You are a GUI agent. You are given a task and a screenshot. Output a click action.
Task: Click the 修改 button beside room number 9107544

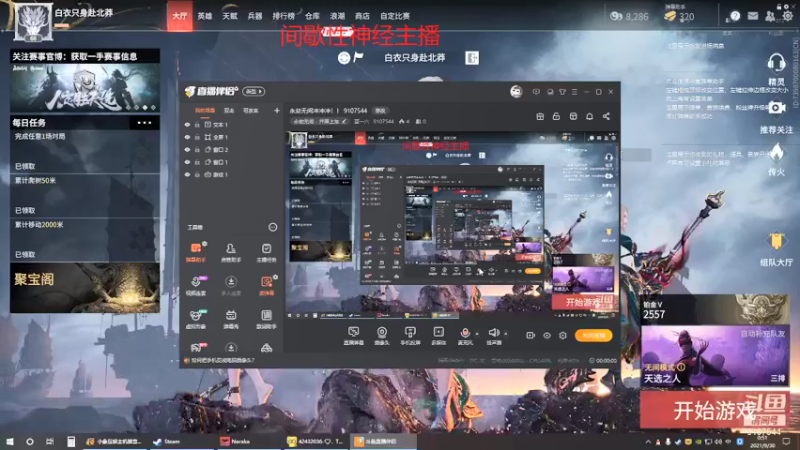pyautogui.click(x=381, y=110)
